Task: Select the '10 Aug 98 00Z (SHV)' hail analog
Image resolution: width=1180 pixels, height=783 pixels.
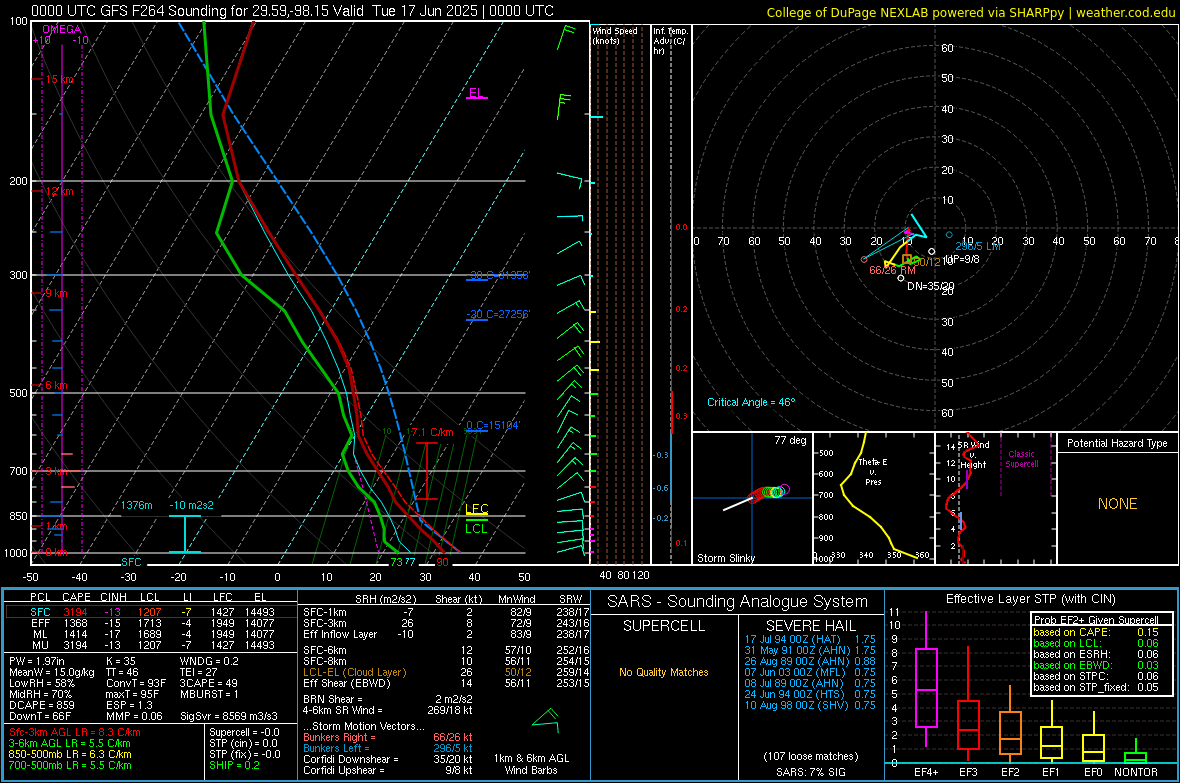Action: click(810, 705)
